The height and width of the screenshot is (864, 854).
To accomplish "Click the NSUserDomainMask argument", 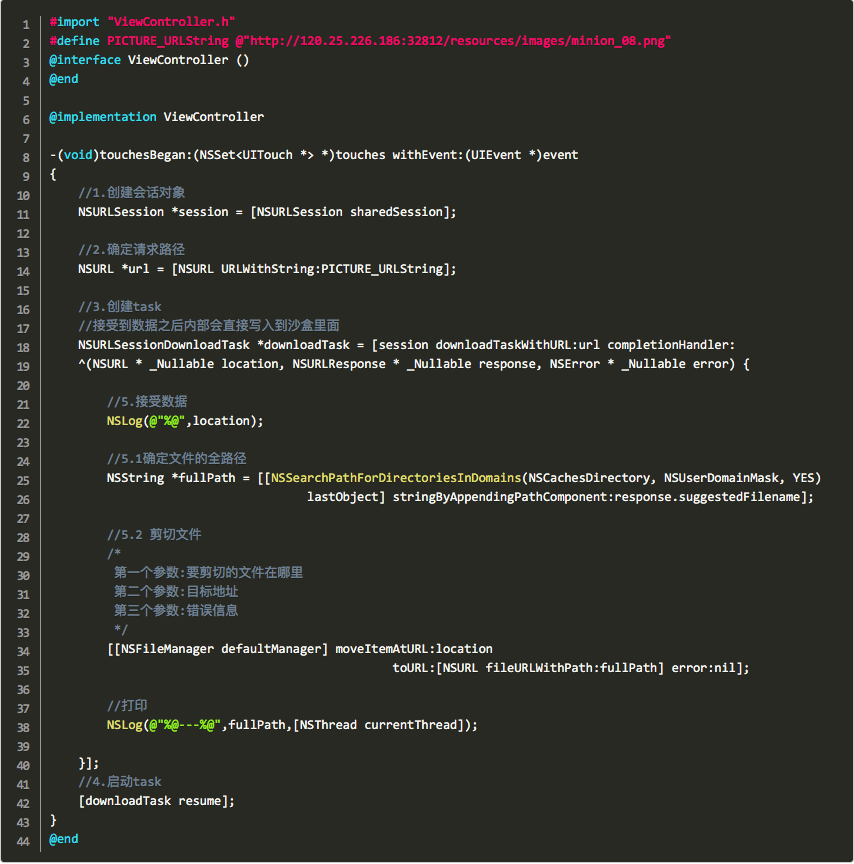I will click(x=721, y=478).
